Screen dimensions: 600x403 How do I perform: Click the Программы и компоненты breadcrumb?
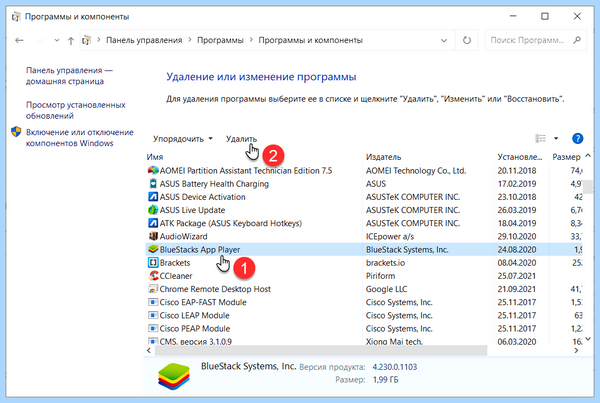[x=310, y=40]
